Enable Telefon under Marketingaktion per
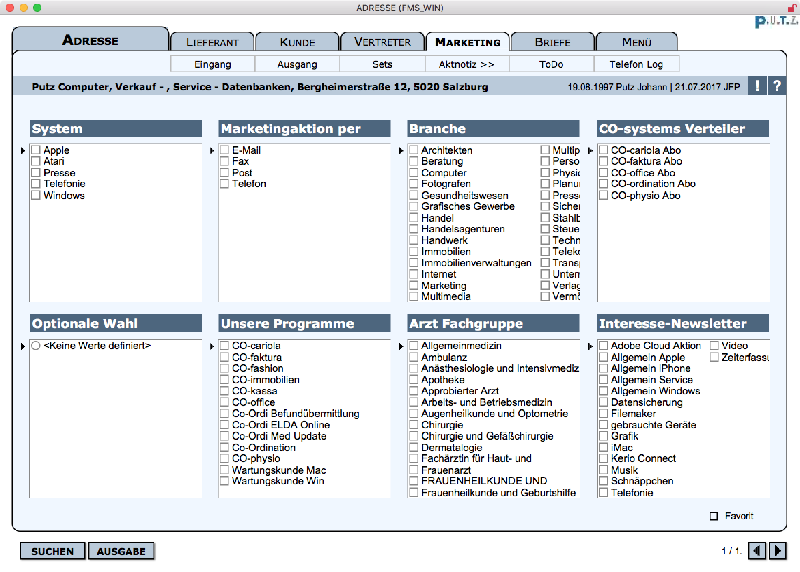 [x=224, y=184]
